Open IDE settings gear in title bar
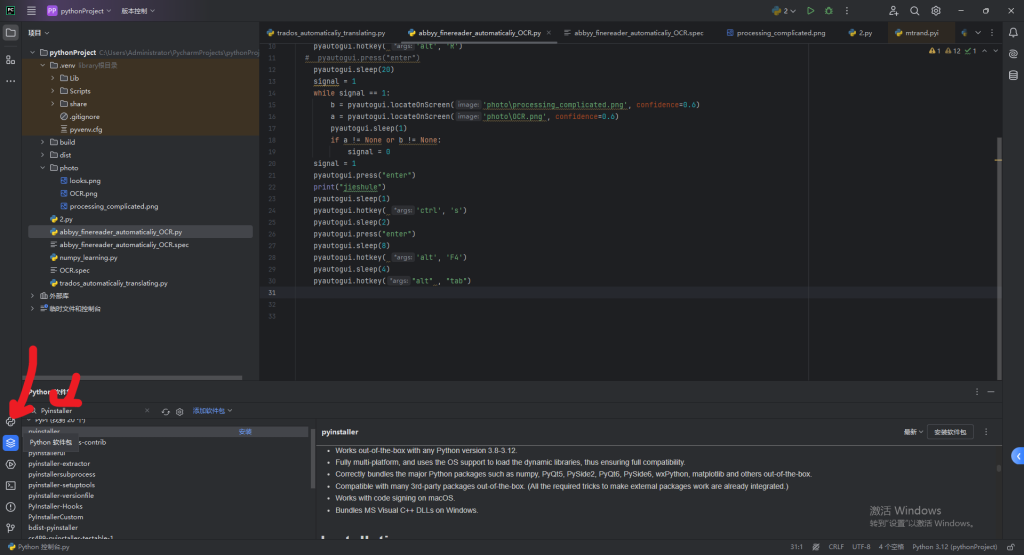The width and height of the screenshot is (1024, 555). 936,11
